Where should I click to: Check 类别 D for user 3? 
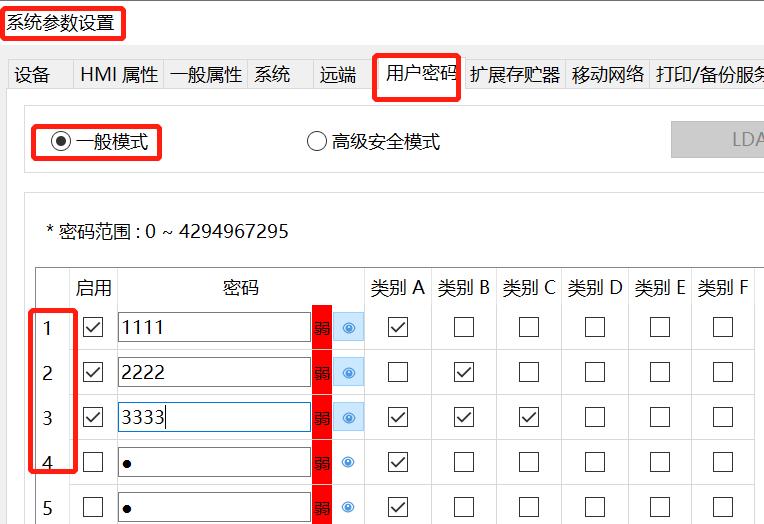point(595,417)
